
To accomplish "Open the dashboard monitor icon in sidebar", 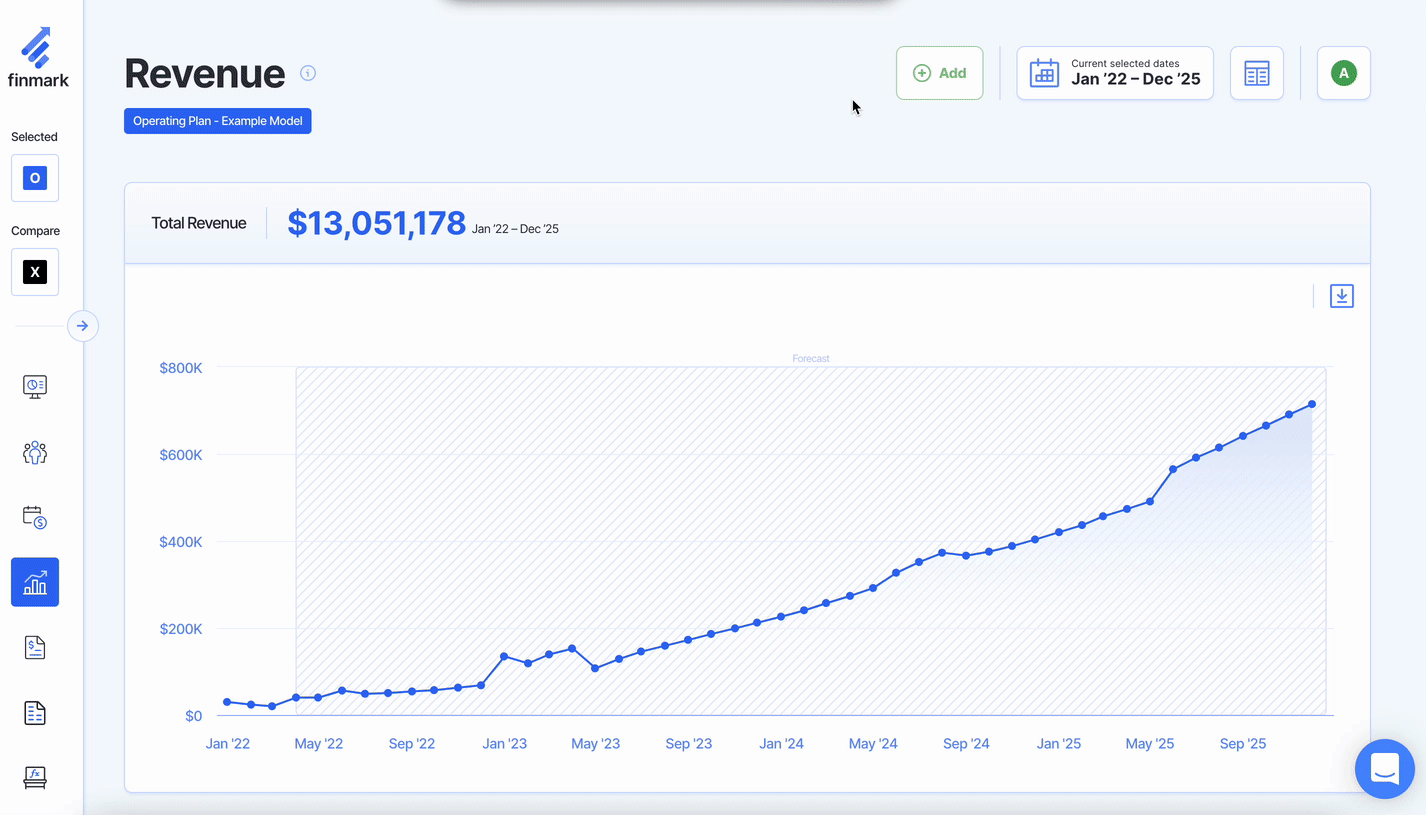I will [x=35, y=386].
